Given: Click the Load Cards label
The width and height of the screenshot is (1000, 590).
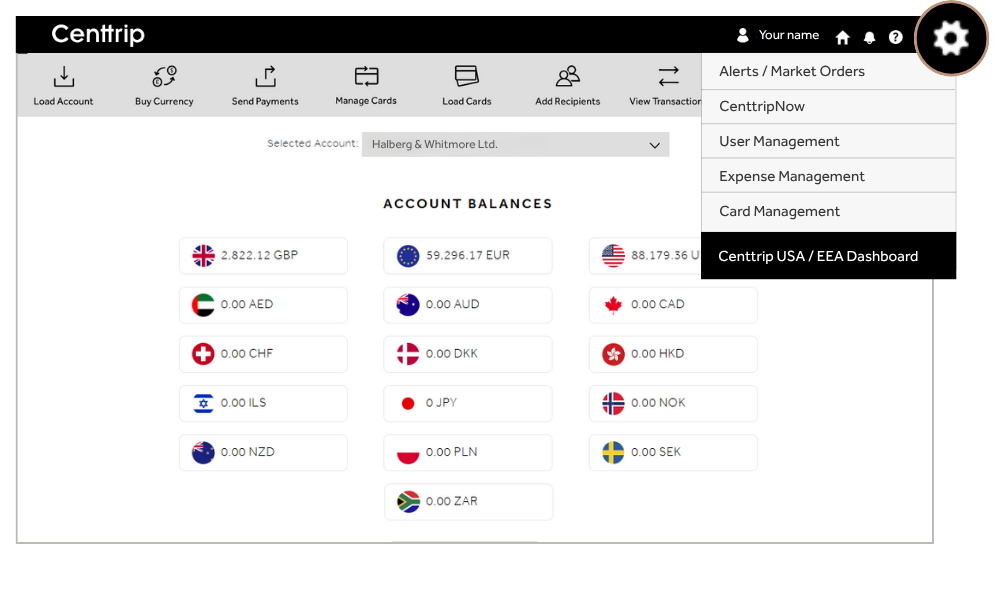Looking at the screenshot, I should [x=467, y=101].
